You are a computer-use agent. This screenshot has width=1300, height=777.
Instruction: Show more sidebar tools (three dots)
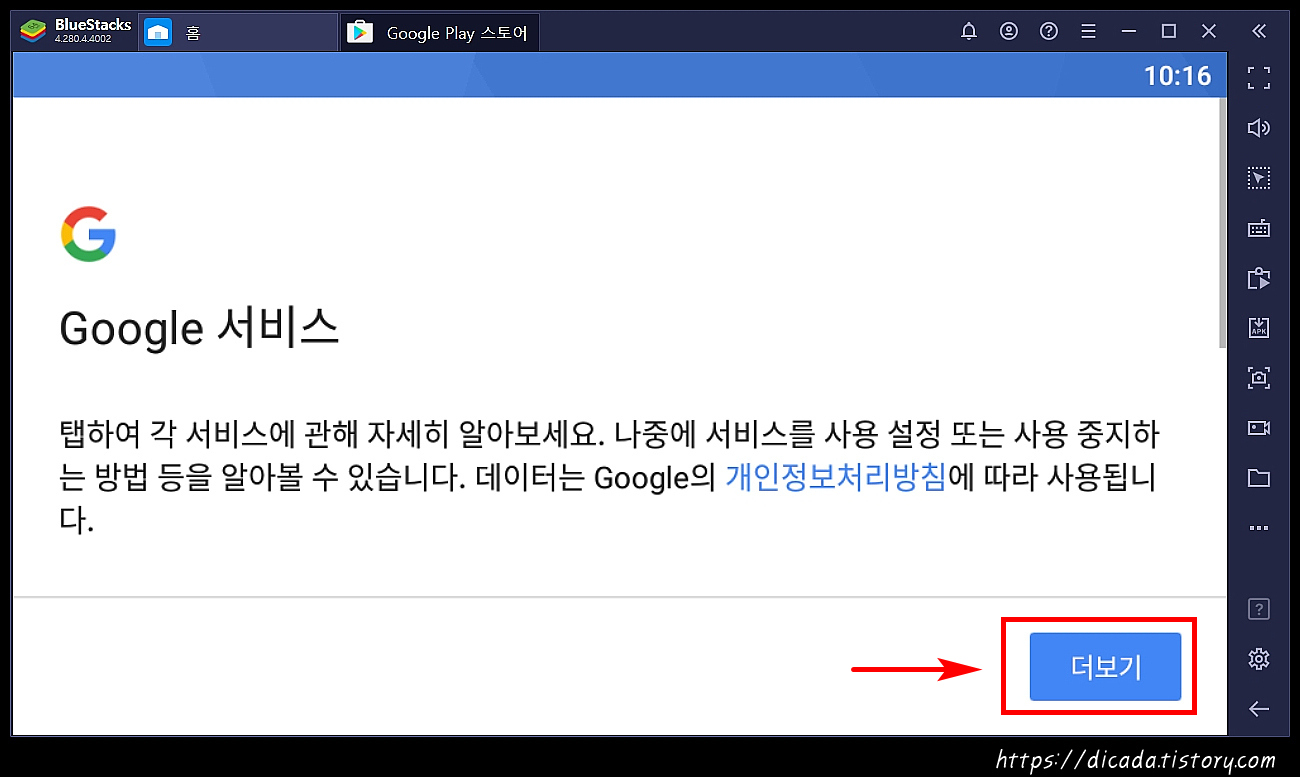click(1259, 527)
